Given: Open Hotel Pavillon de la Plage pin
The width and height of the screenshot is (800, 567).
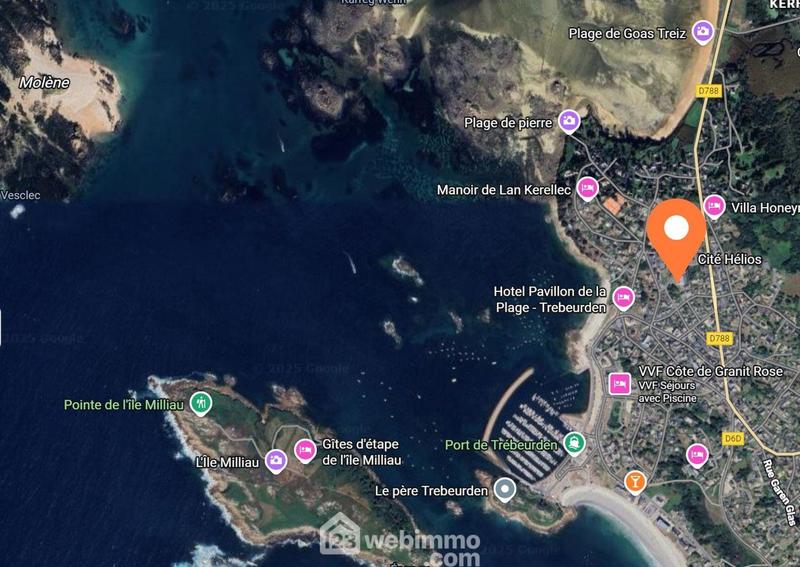Looking at the screenshot, I should pyautogui.click(x=623, y=298).
